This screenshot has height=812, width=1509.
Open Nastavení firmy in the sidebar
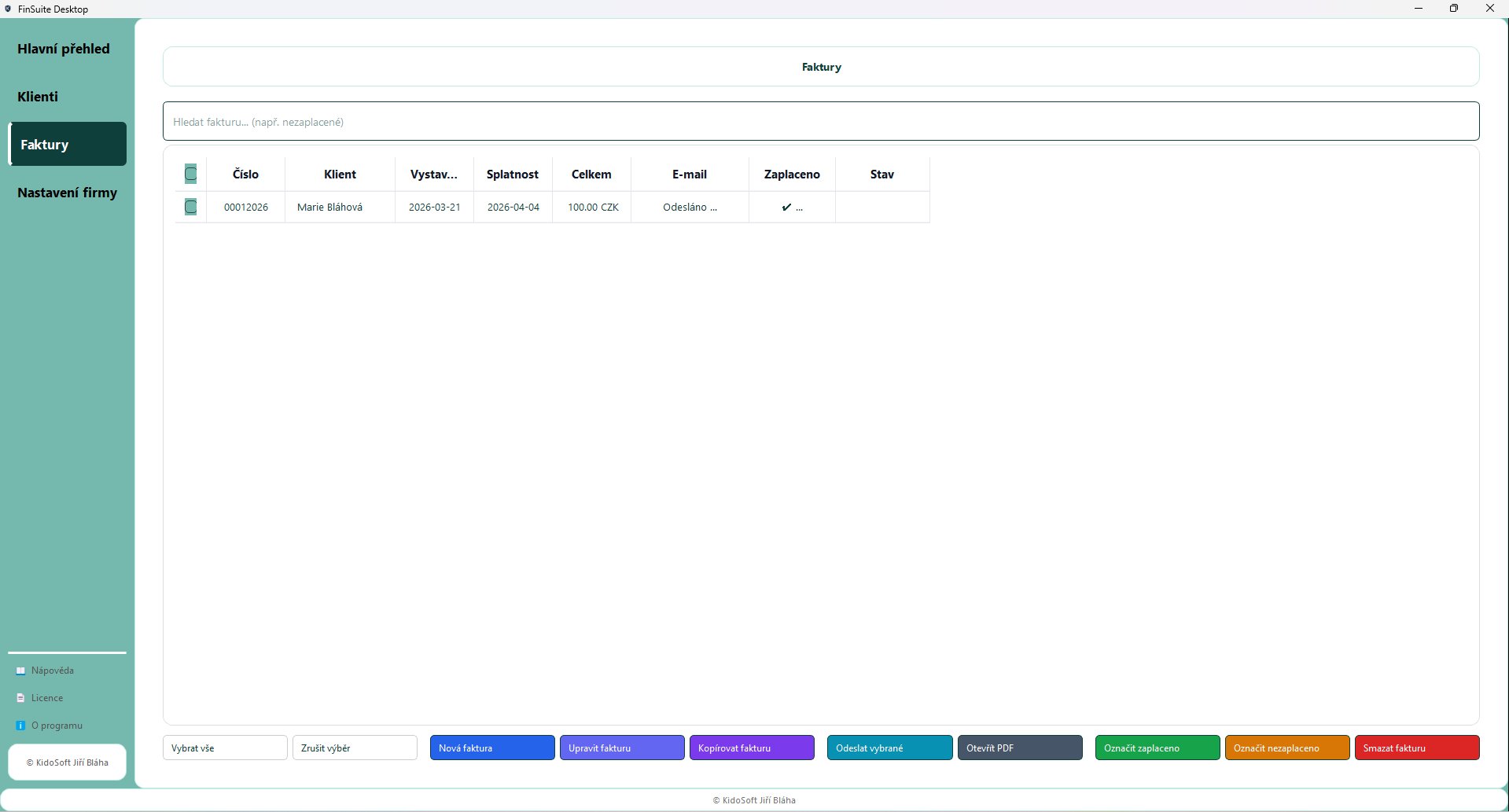click(67, 193)
